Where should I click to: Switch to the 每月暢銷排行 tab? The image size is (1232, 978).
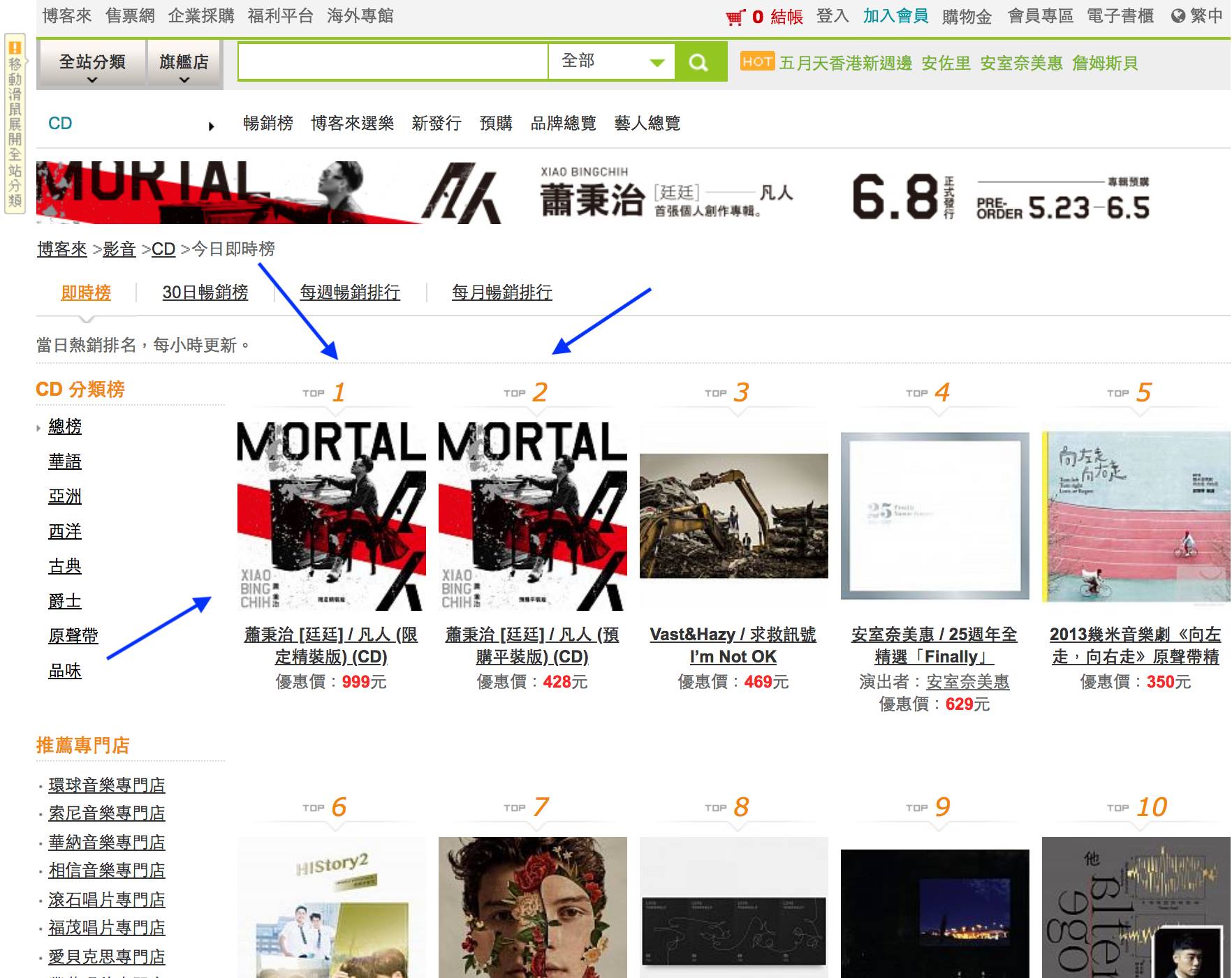[x=502, y=292]
